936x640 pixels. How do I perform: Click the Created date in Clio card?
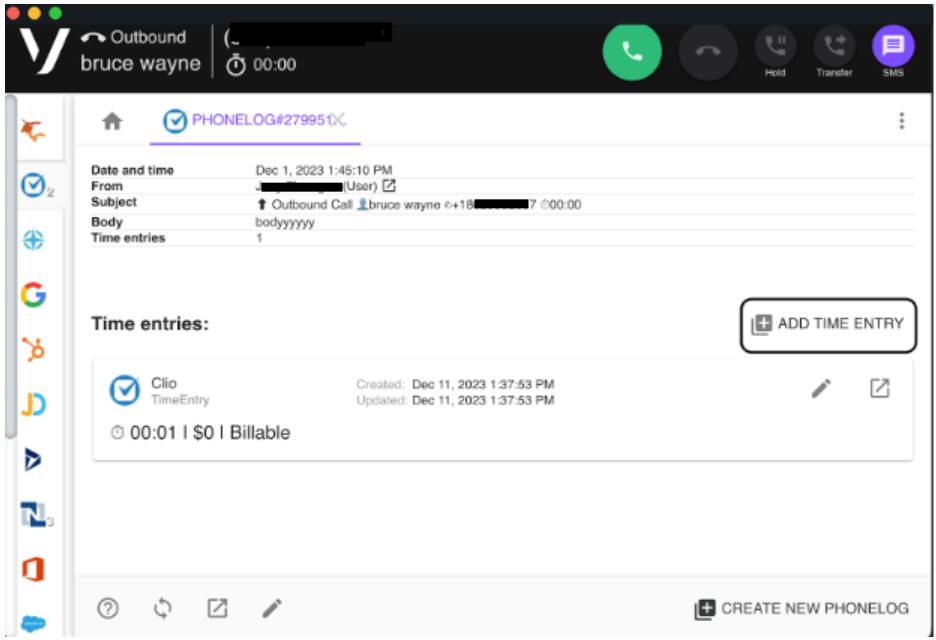click(483, 384)
